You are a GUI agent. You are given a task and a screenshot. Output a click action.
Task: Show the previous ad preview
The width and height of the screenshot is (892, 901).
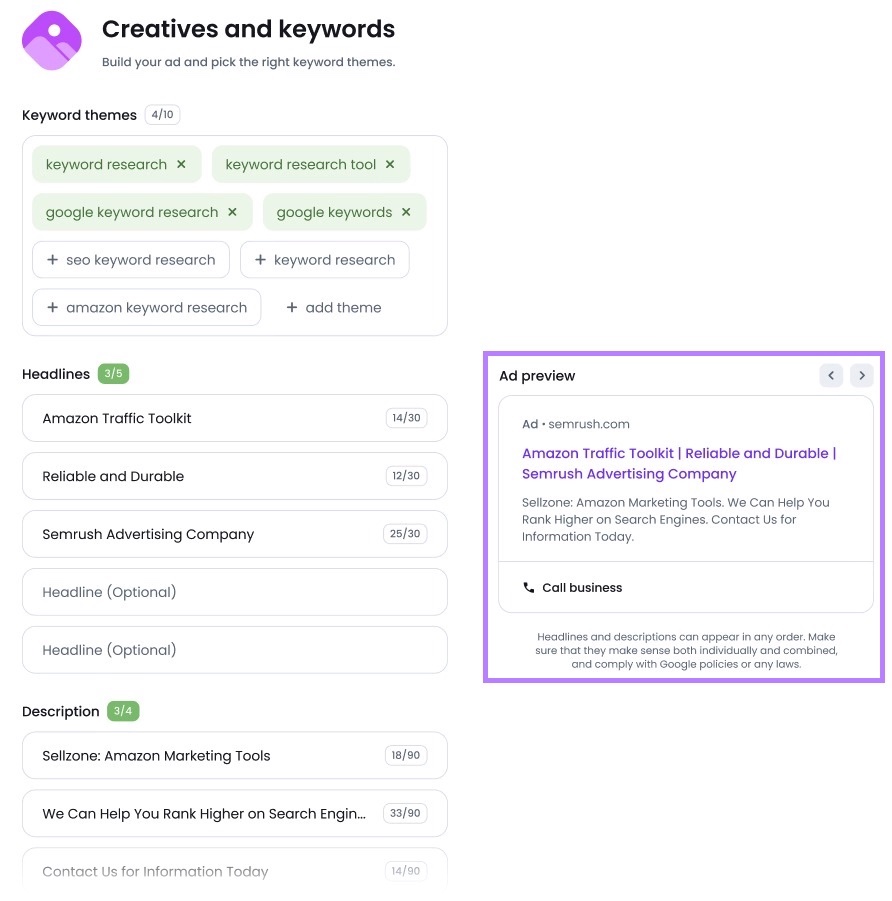click(831, 375)
